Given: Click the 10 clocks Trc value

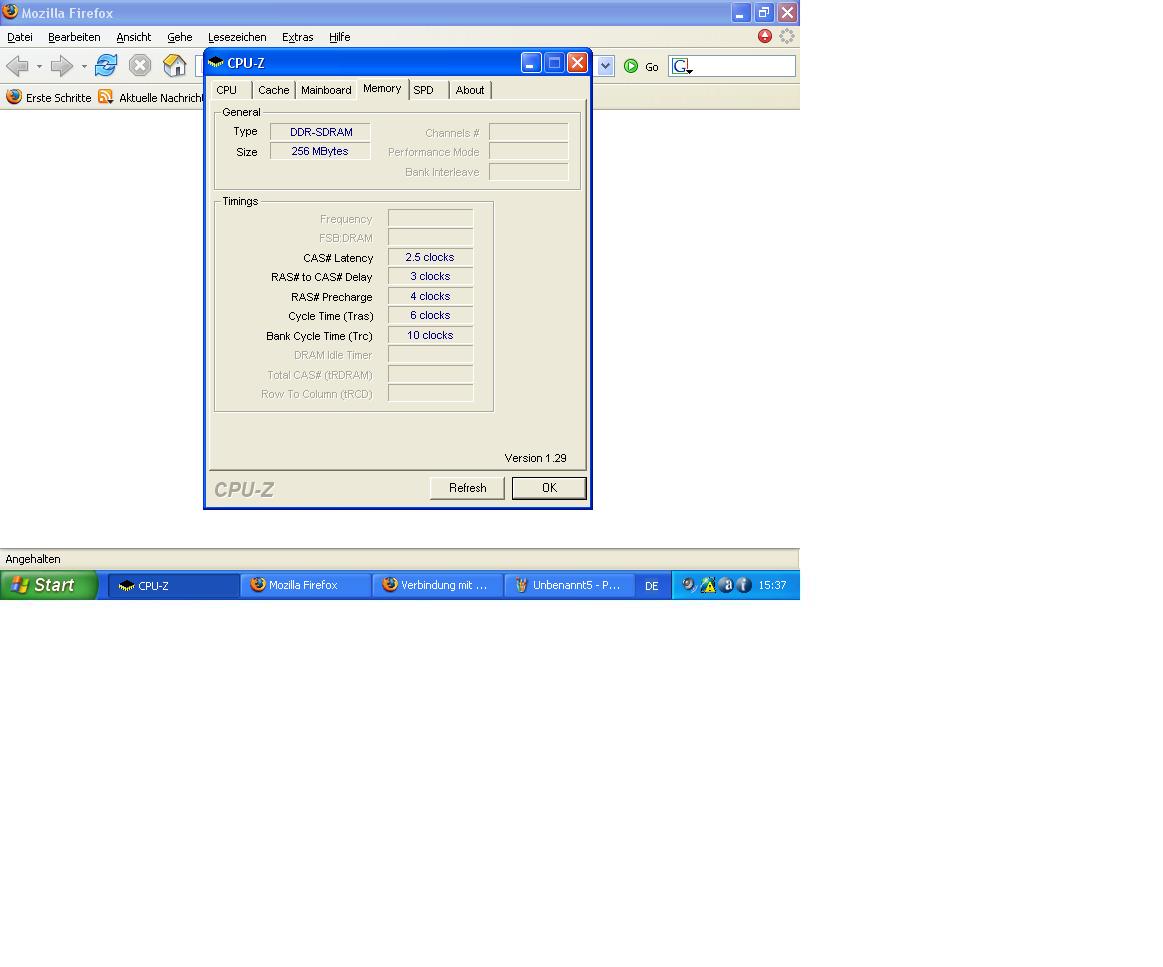Looking at the screenshot, I should click(430, 335).
